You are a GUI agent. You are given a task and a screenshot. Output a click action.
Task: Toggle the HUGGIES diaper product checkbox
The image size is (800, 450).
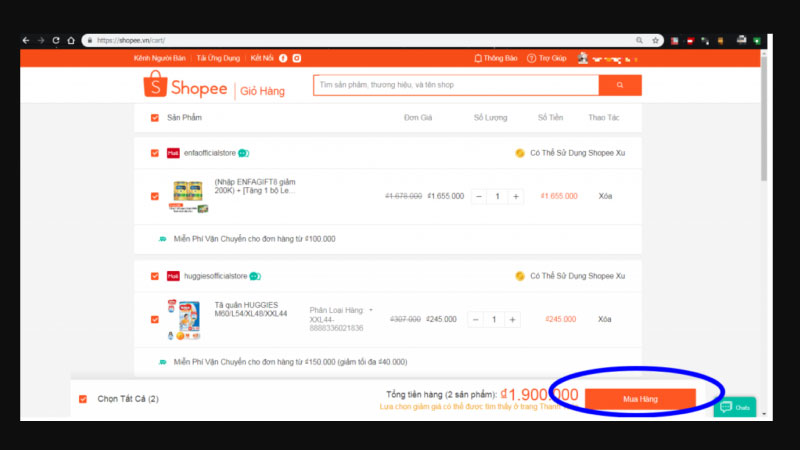[x=155, y=319]
